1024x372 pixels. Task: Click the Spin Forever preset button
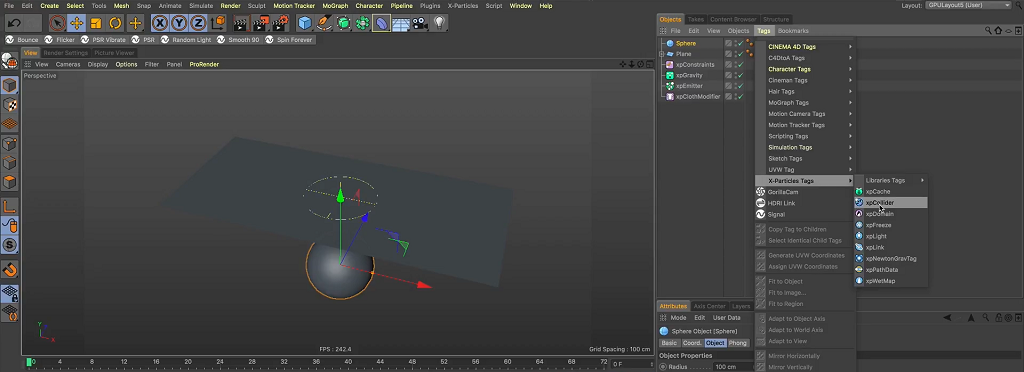(x=289, y=40)
